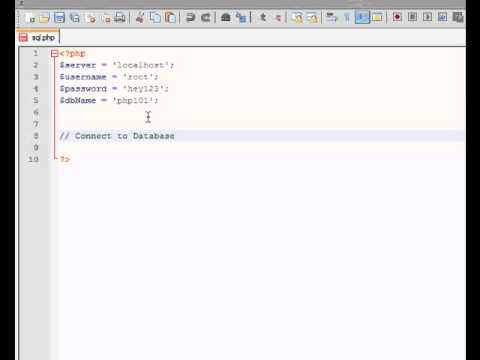Viewport: 480px width, 360px height.
Task: Click line number 2 in the margin
Action: click(x=36, y=65)
